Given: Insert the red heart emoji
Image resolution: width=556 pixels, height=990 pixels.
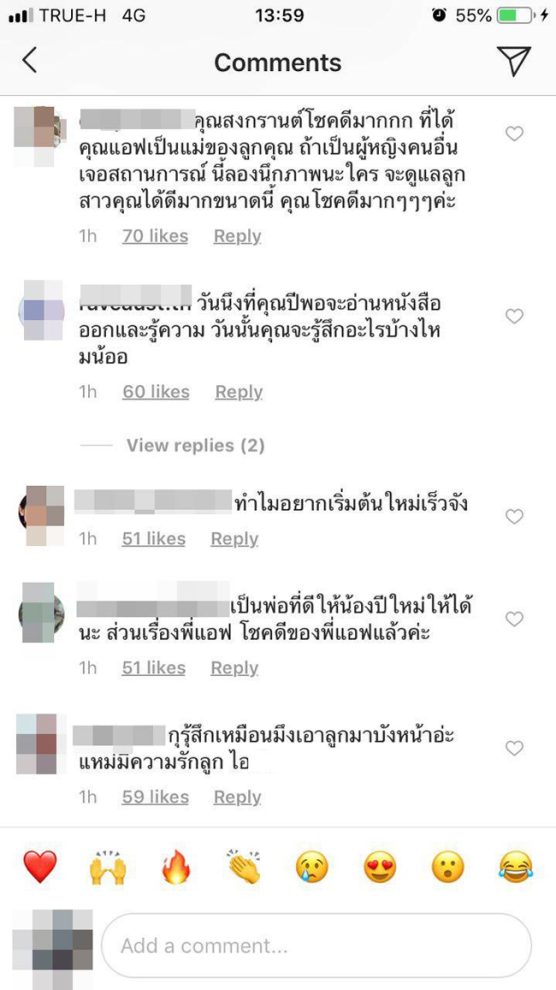Looking at the screenshot, I should tap(40, 866).
